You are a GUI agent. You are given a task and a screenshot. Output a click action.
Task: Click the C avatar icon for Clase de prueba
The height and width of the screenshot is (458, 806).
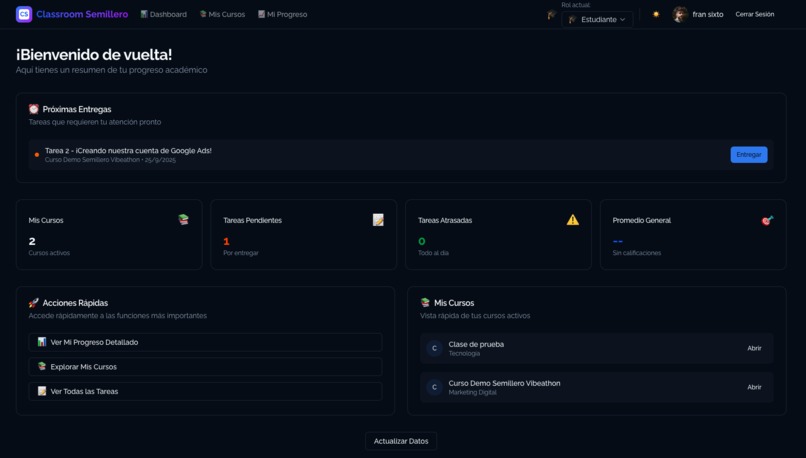tap(434, 348)
